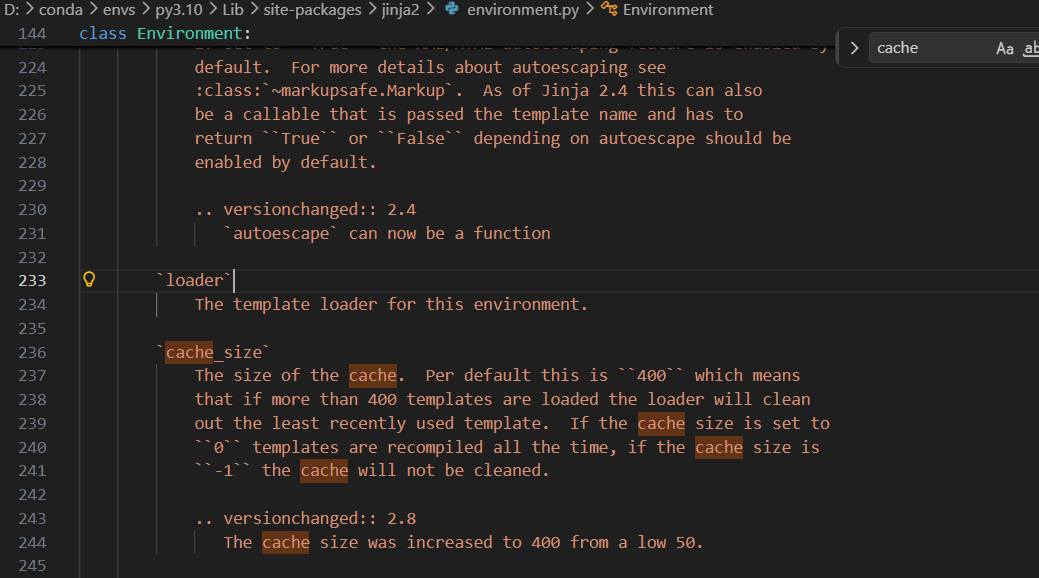Toggle Match Case (Aa) in find widget
1039x578 pixels.
pos(1004,48)
